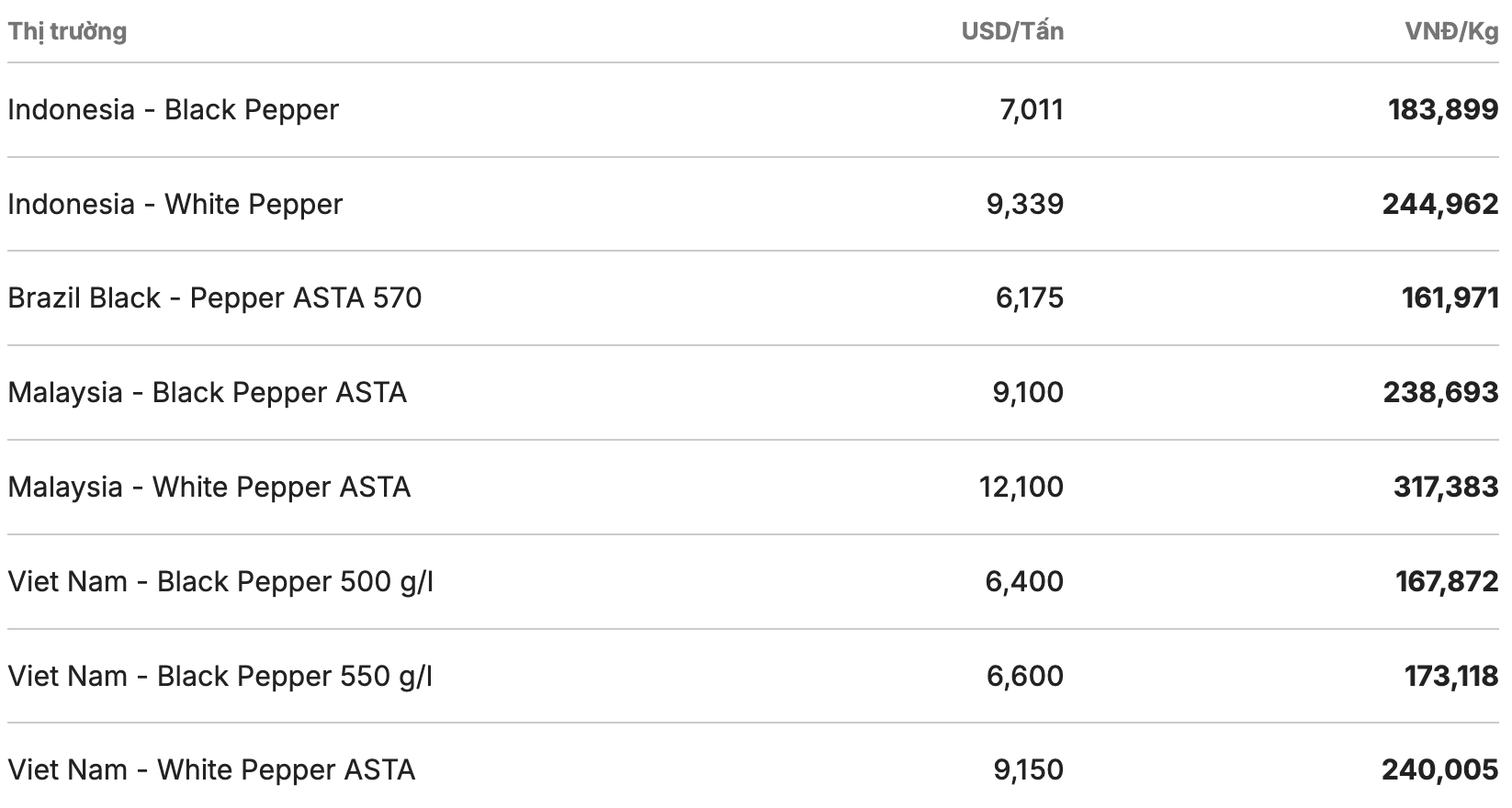Screen dimensions: 1512x808
Task: Click Brazil Black - Pepper ASTA 570
Action: click(215, 298)
